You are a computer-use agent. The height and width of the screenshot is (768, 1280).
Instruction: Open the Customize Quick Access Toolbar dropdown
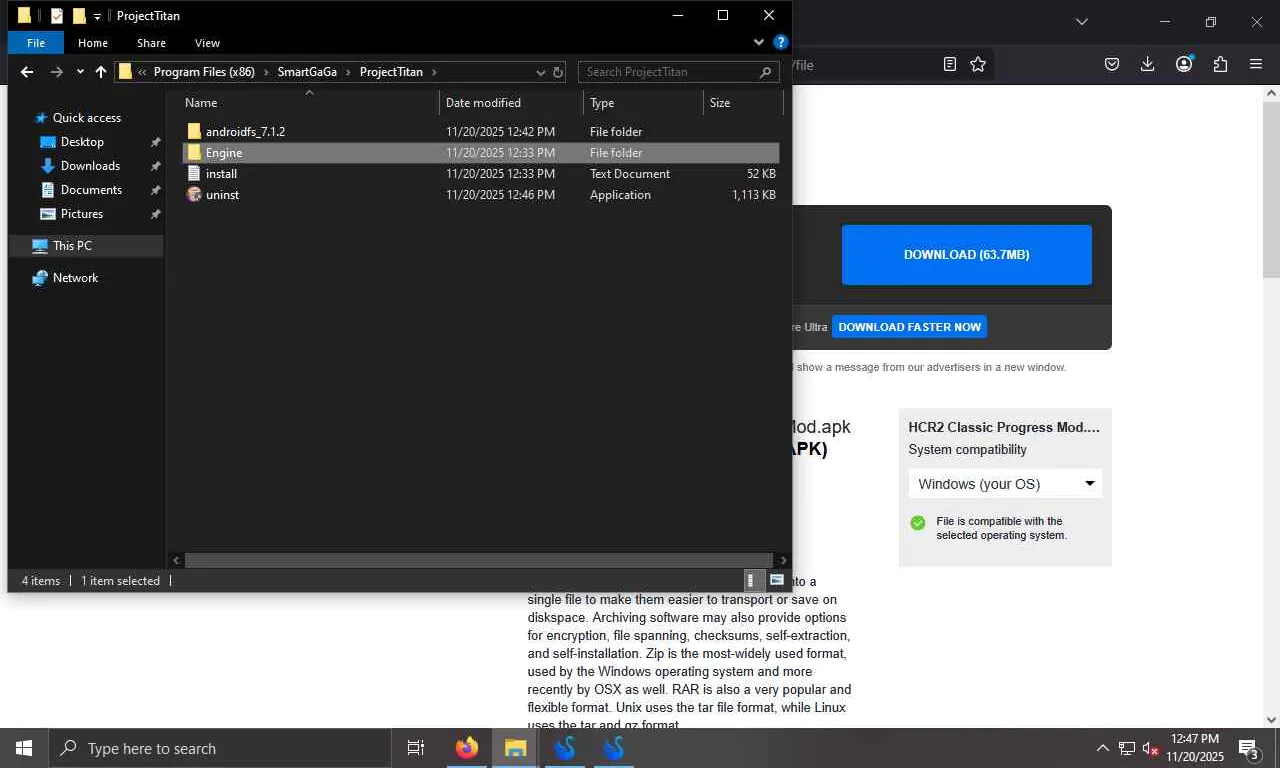point(98,16)
